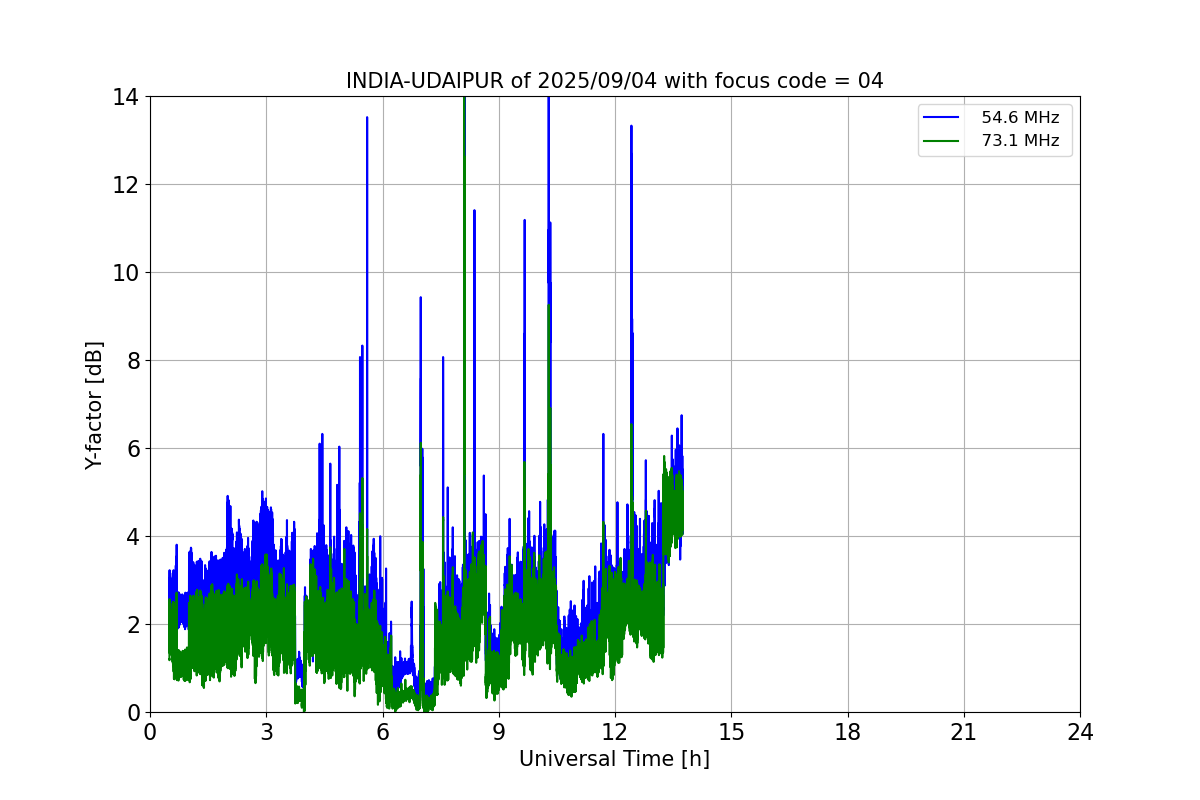Click x-axis tick label 21
The image size is (1200, 800).
click(x=964, y=732)
